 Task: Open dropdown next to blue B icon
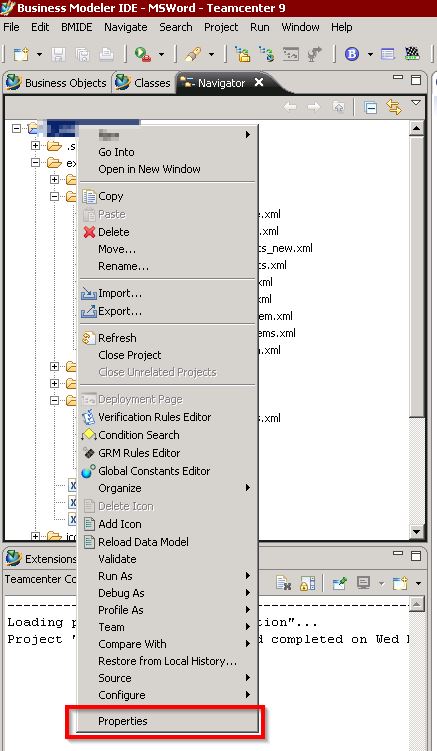tap(370, 55)
